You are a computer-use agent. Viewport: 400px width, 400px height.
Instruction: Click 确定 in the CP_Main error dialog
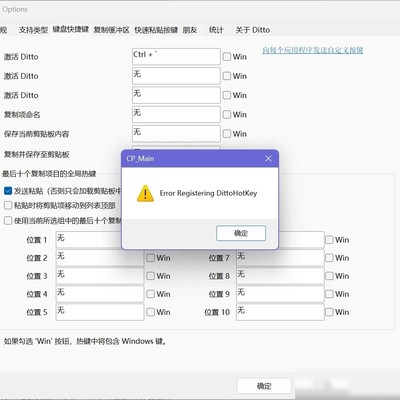(241, 233)
